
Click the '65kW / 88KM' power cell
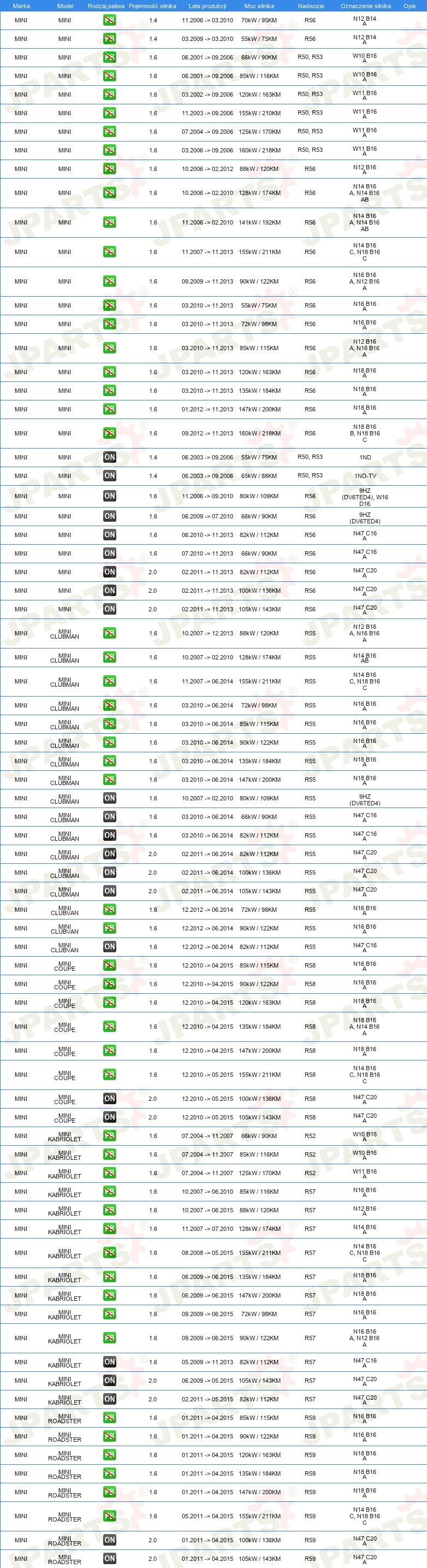tap(259, 476)
